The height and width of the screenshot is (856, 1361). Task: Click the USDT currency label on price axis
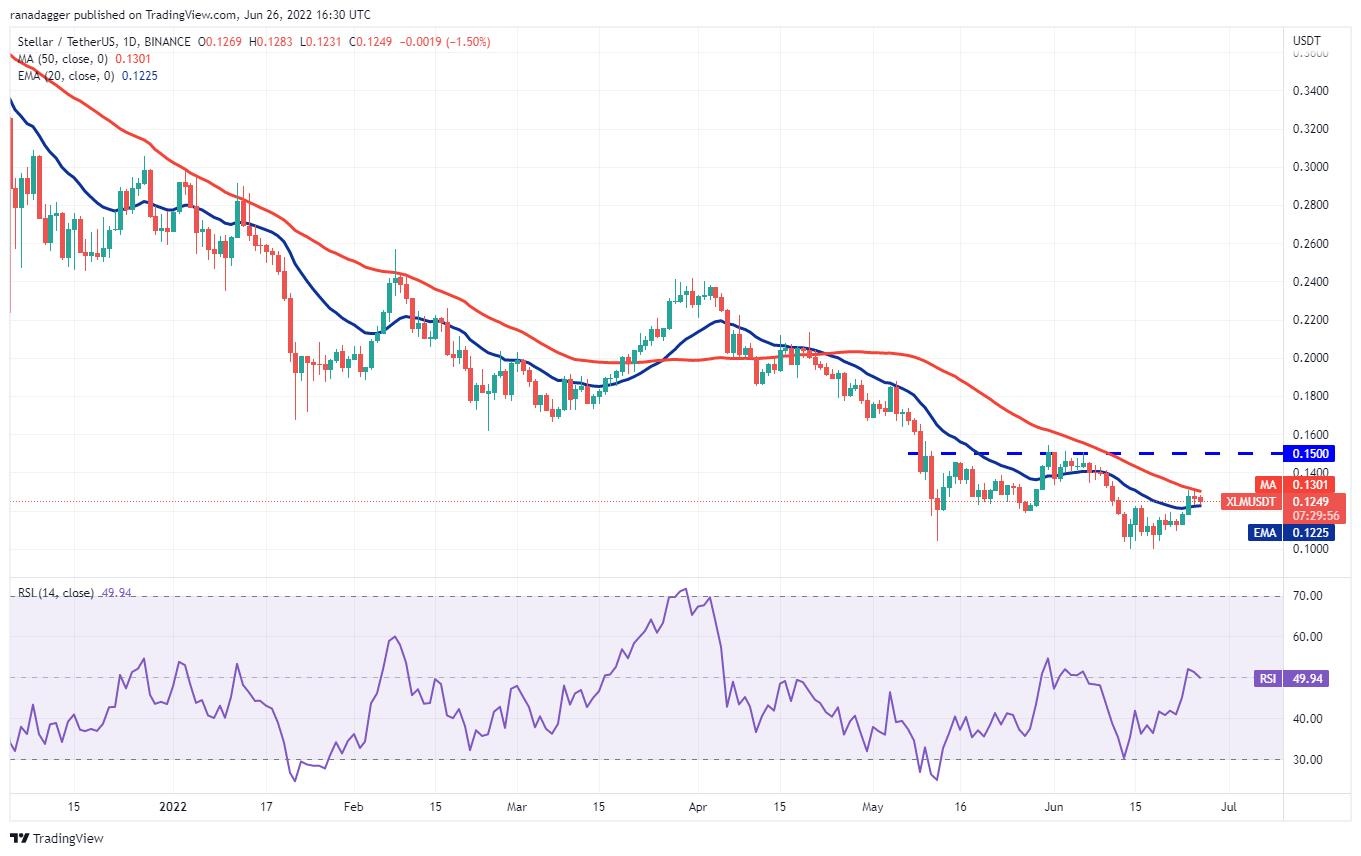pyautogui.click(x=1306, y=41)
